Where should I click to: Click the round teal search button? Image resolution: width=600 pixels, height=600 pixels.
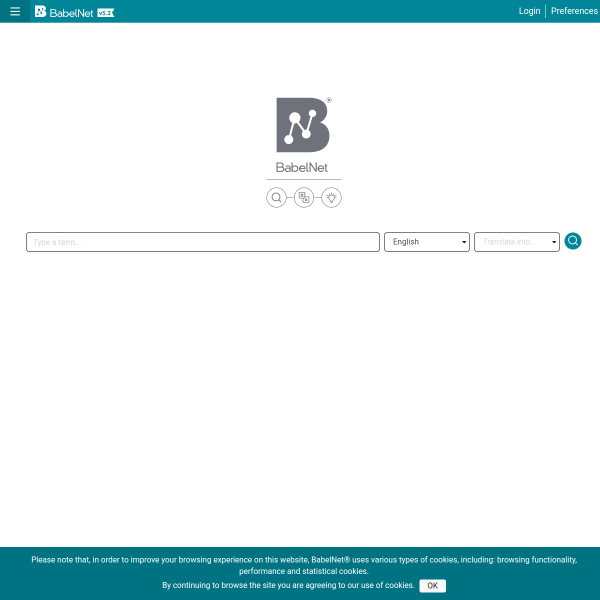click(x=573, y=241)
